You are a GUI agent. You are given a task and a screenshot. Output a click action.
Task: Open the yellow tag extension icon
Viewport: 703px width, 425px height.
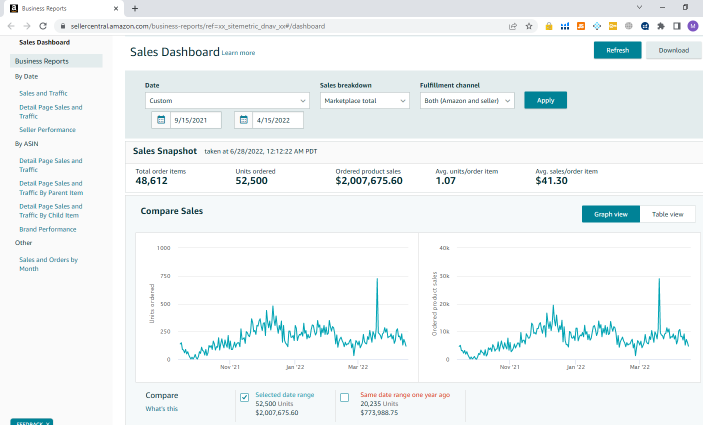[613, 26]
